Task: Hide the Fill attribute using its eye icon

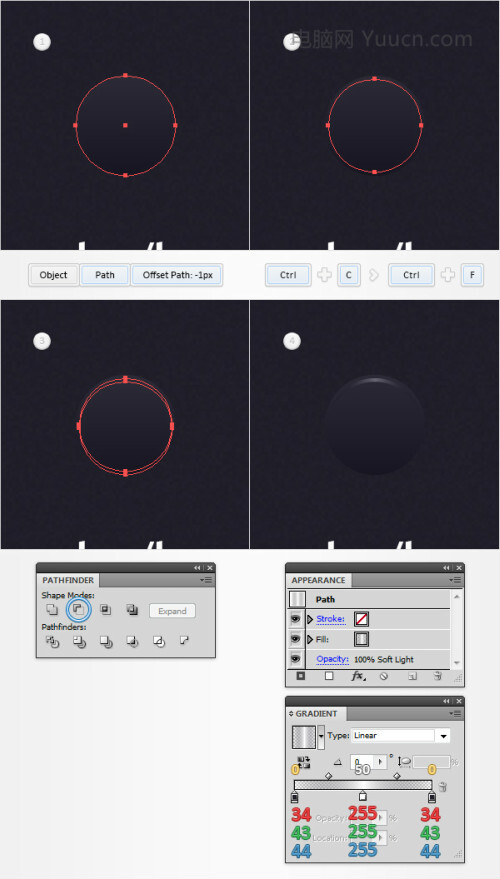Action: tap(295, 639)
